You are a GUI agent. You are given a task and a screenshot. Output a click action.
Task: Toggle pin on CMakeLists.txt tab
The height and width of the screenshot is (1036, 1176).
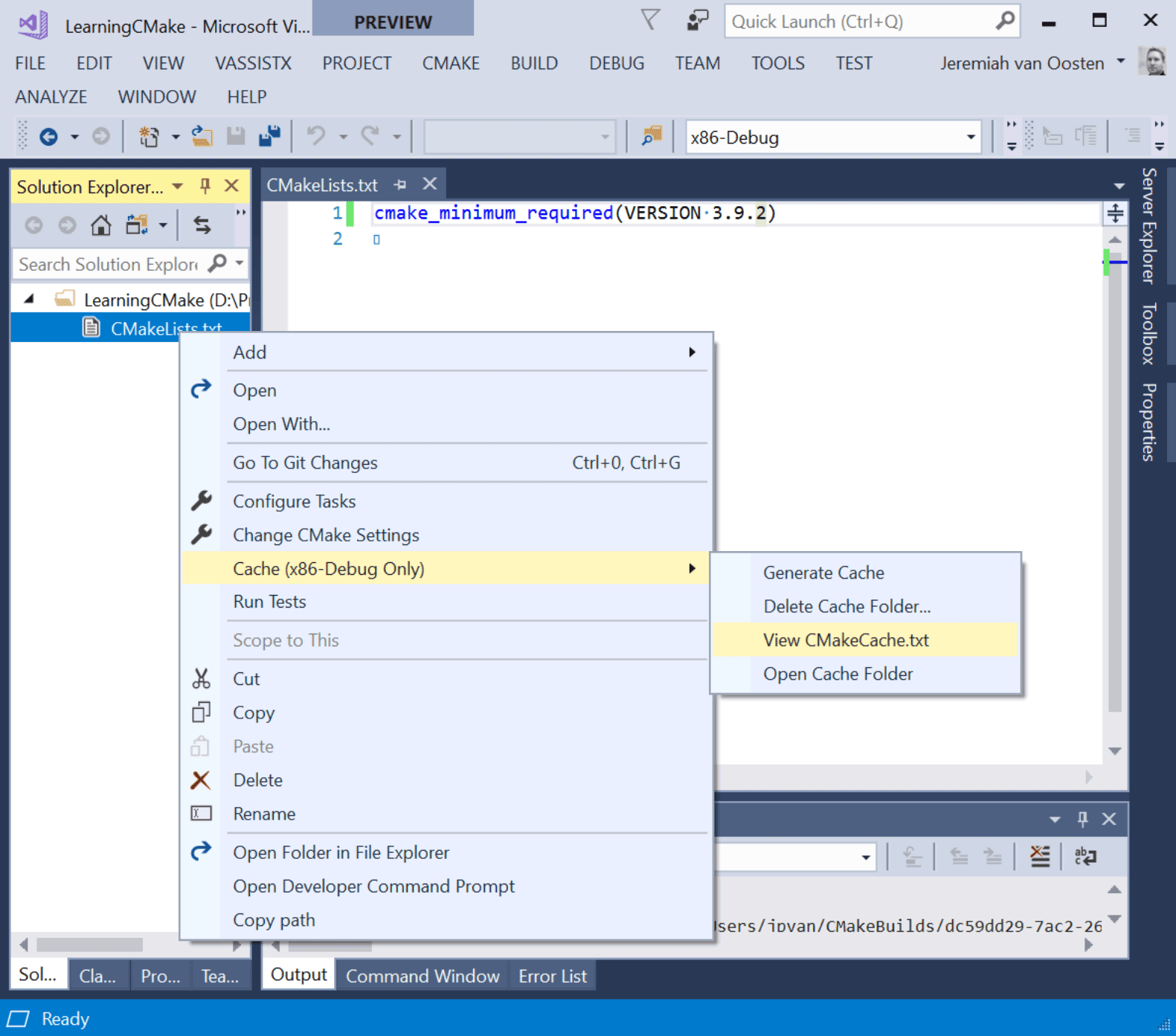[400, 184]
